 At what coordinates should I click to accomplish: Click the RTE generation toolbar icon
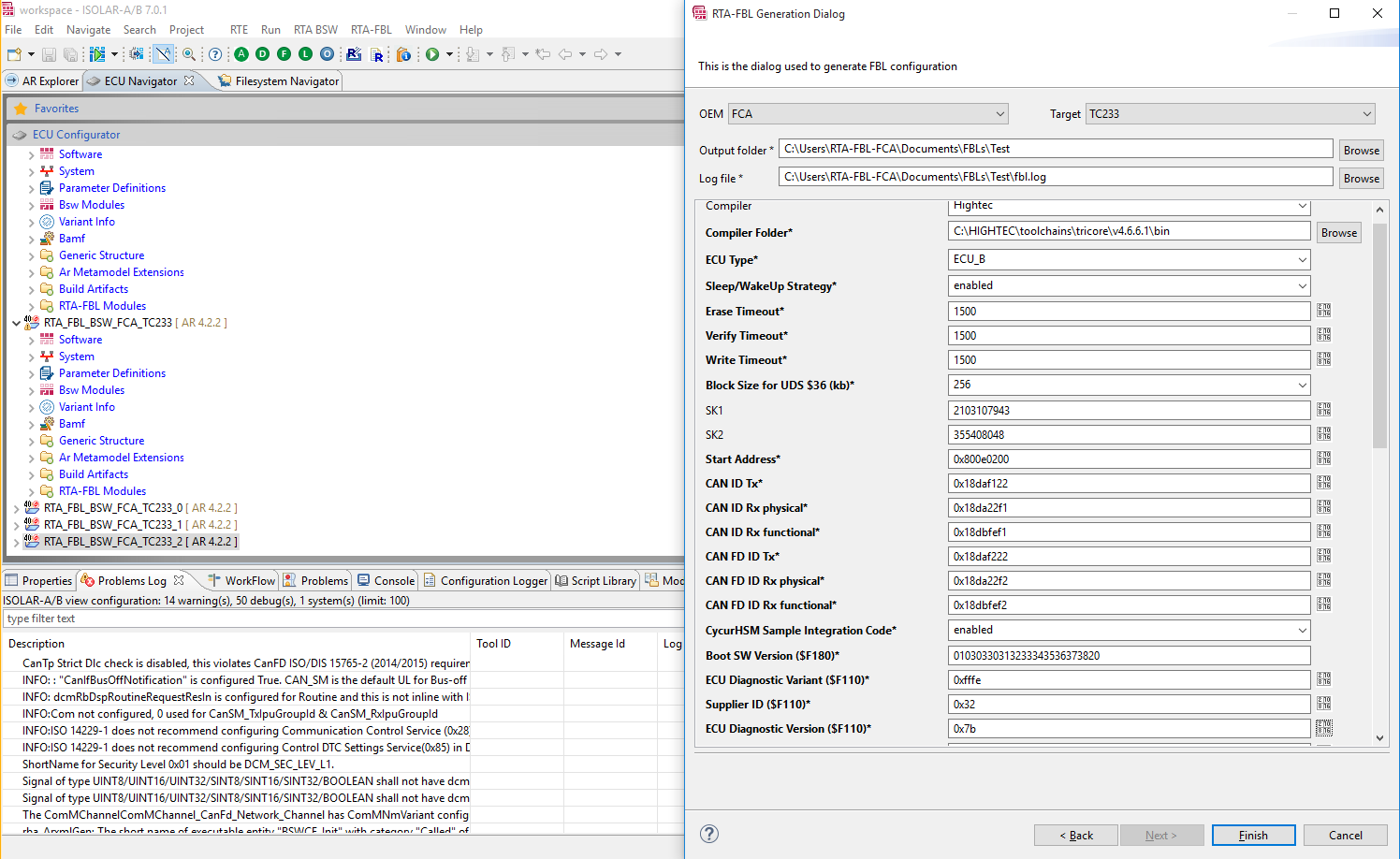pyautogui.click(x=354, y=54)
